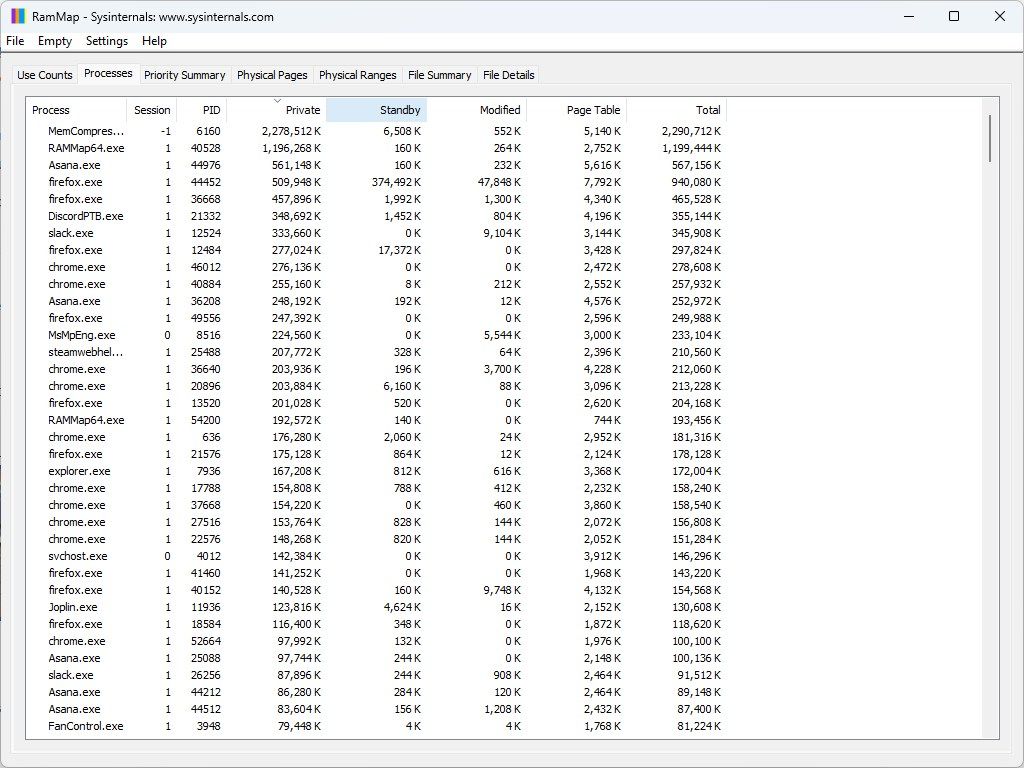Select the Processes tab
The height and width of the screenshot is (768, 1024).
click(x=108, y=73)
